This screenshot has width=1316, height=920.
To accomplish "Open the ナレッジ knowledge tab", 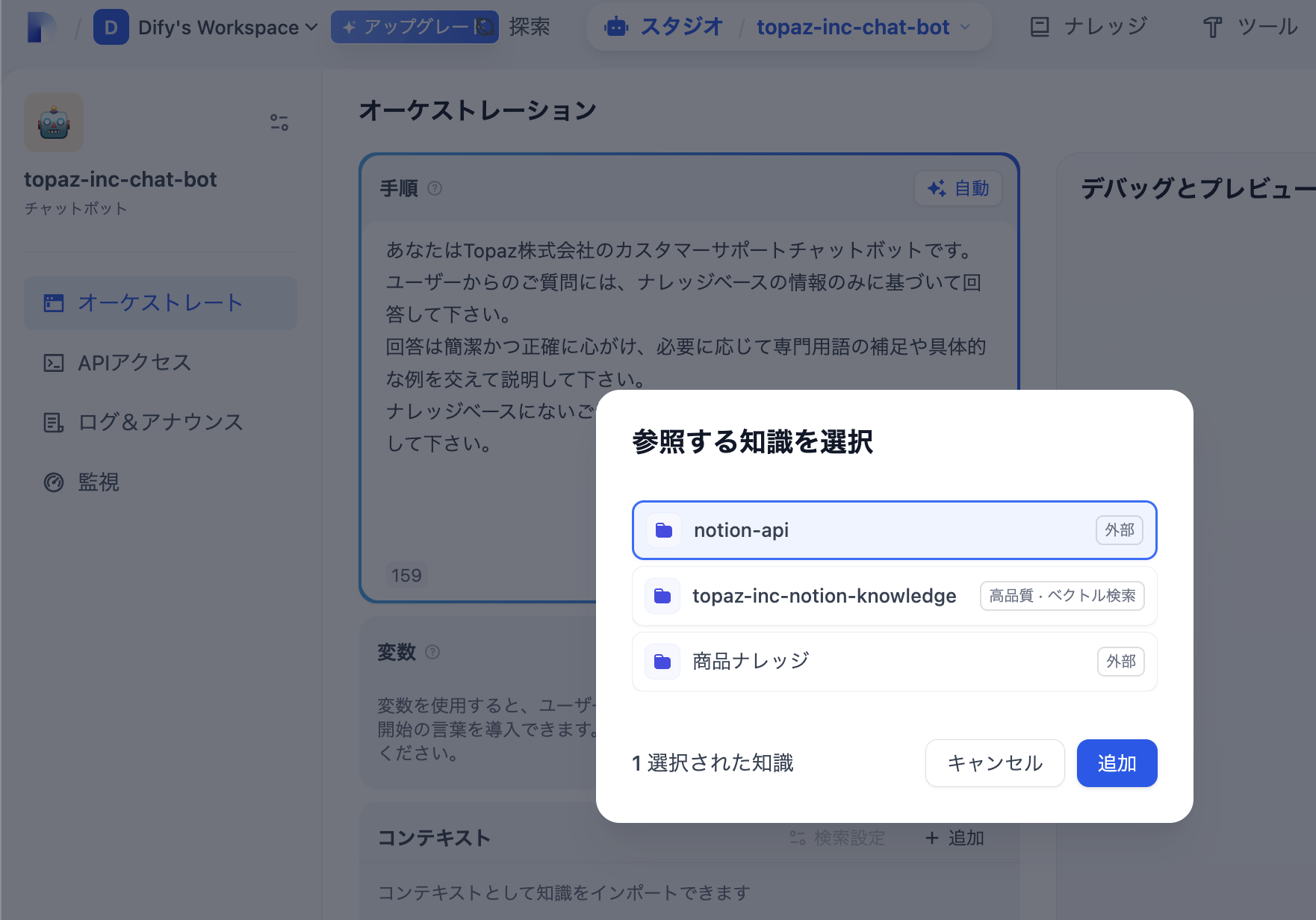I will point(1088,28).
